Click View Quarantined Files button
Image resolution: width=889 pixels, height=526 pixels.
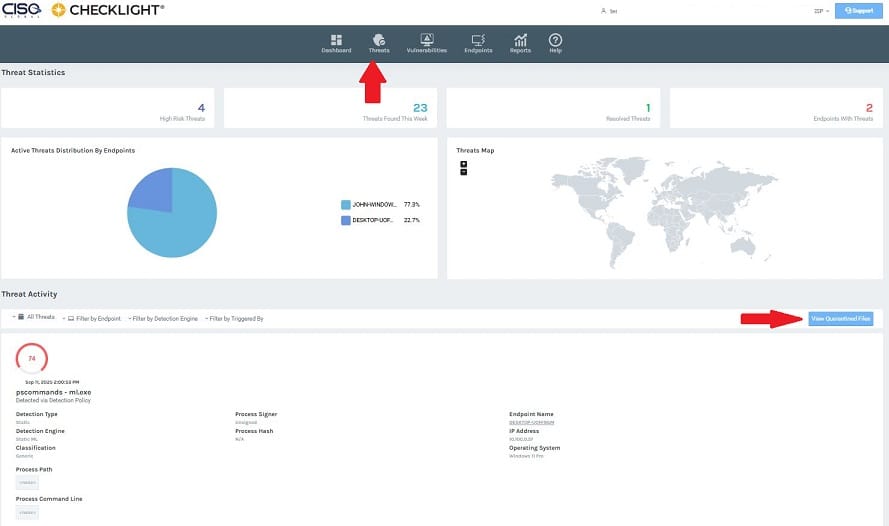tap(840, 318)
